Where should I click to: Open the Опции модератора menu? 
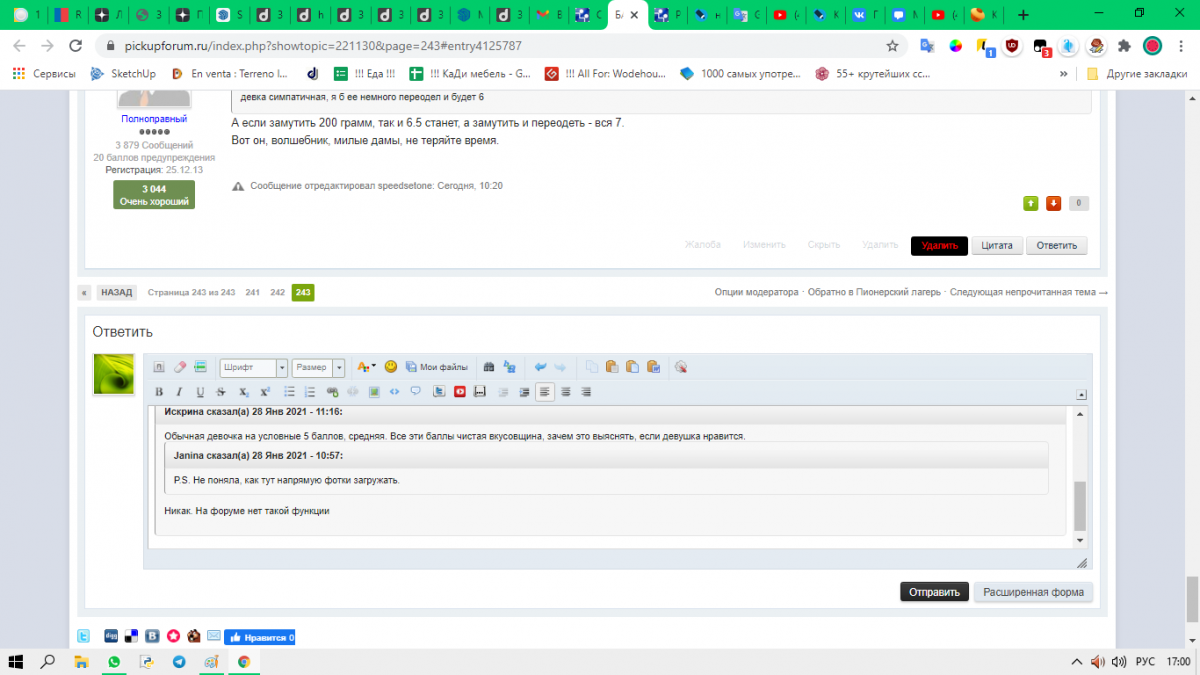[756, 293]
